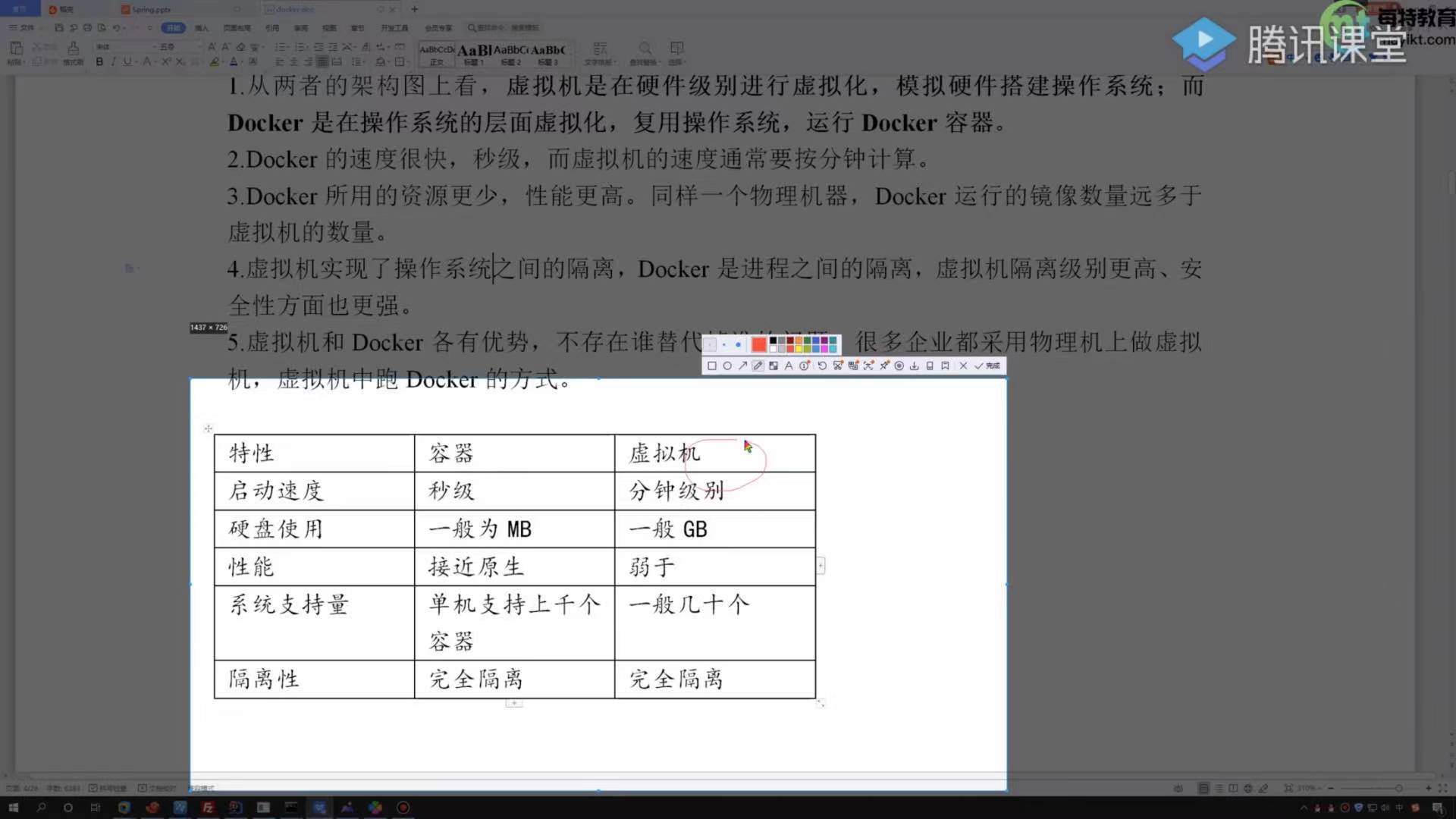1456x819 pixels.
Task: Choose the large pen thickness dot
Action: tap(738, 345)
